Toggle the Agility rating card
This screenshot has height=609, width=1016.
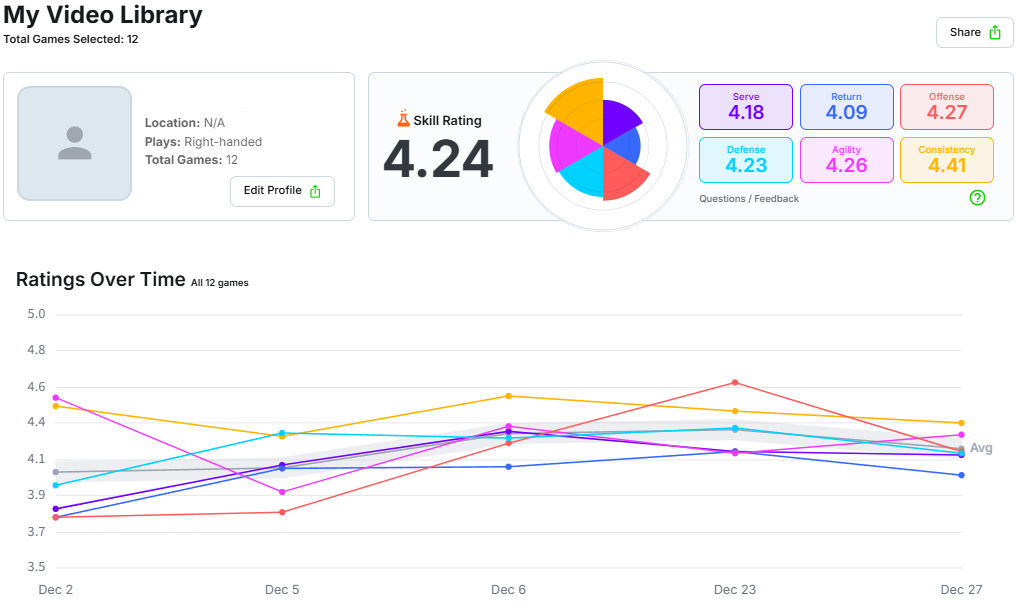[x=846, y=160]
